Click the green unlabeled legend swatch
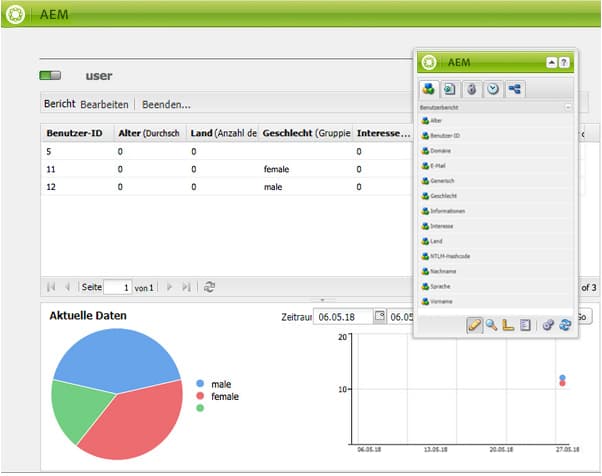 pyautogui.click(x=200, y=408)
